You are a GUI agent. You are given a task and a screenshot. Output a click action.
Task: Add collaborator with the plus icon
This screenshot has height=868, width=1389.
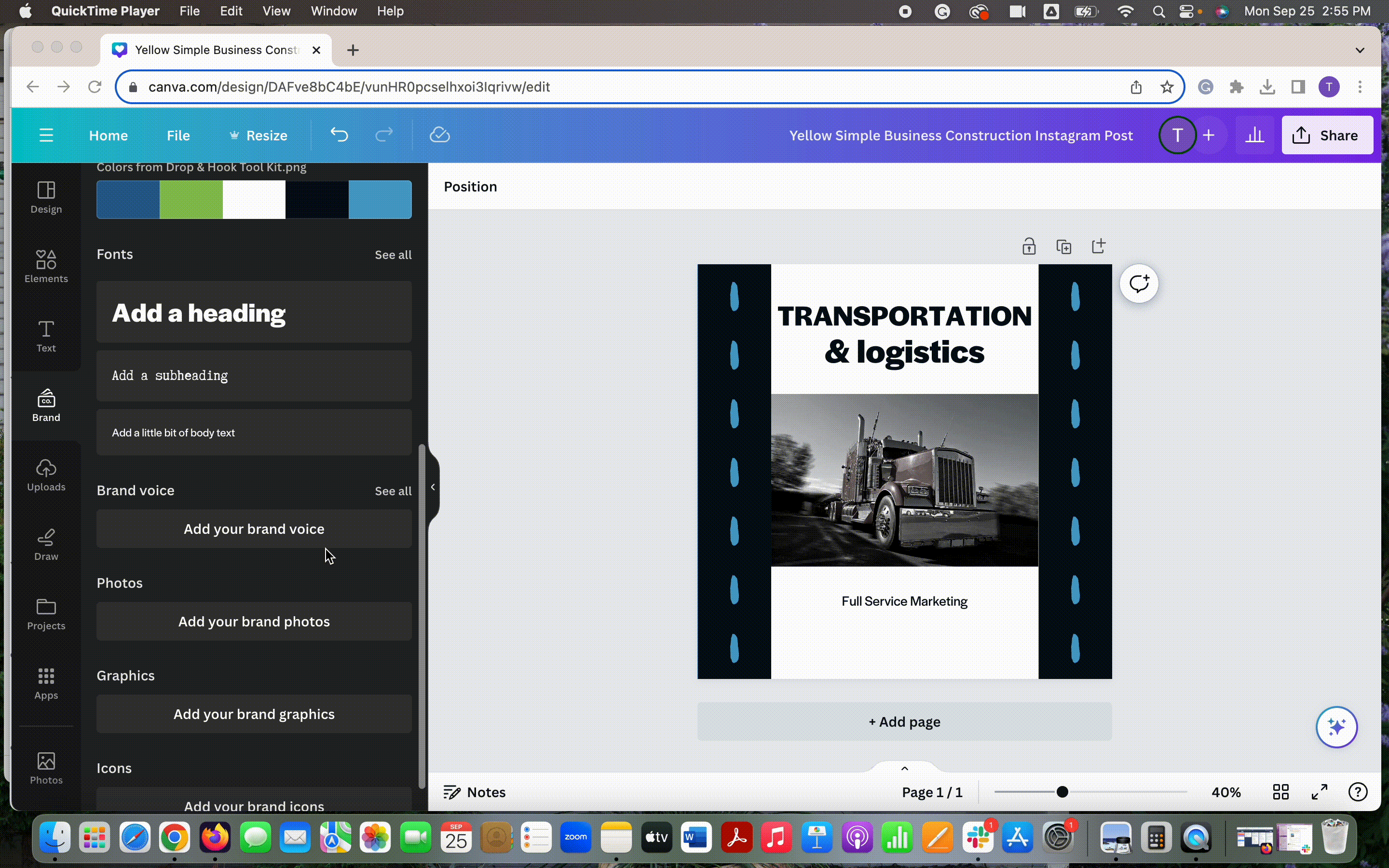click(x=1209, y=136)
